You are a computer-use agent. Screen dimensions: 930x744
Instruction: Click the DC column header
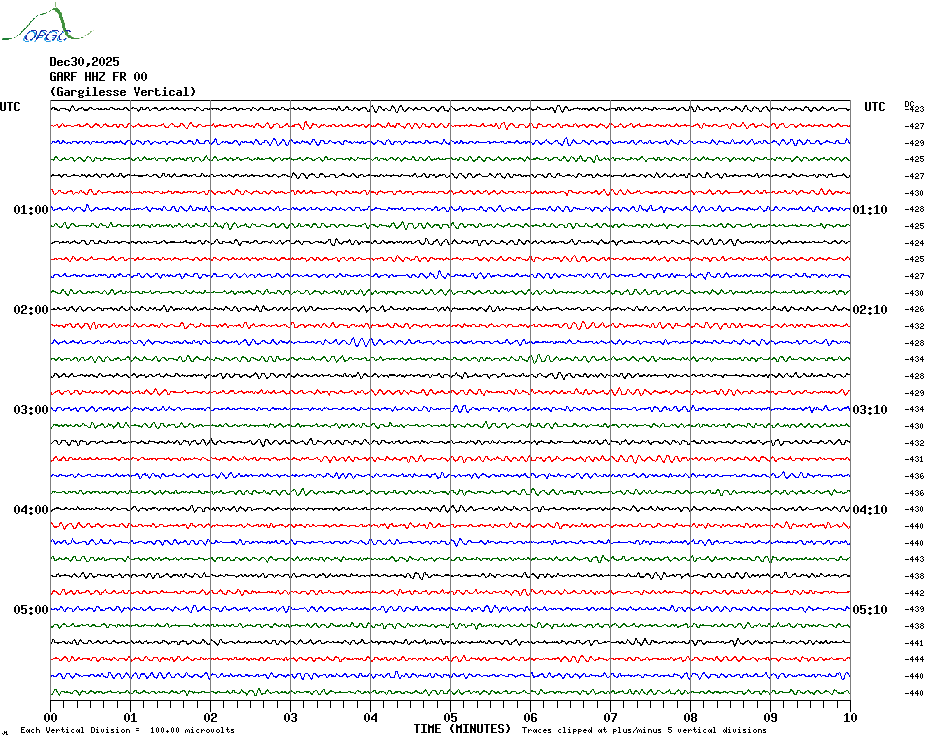909,104
